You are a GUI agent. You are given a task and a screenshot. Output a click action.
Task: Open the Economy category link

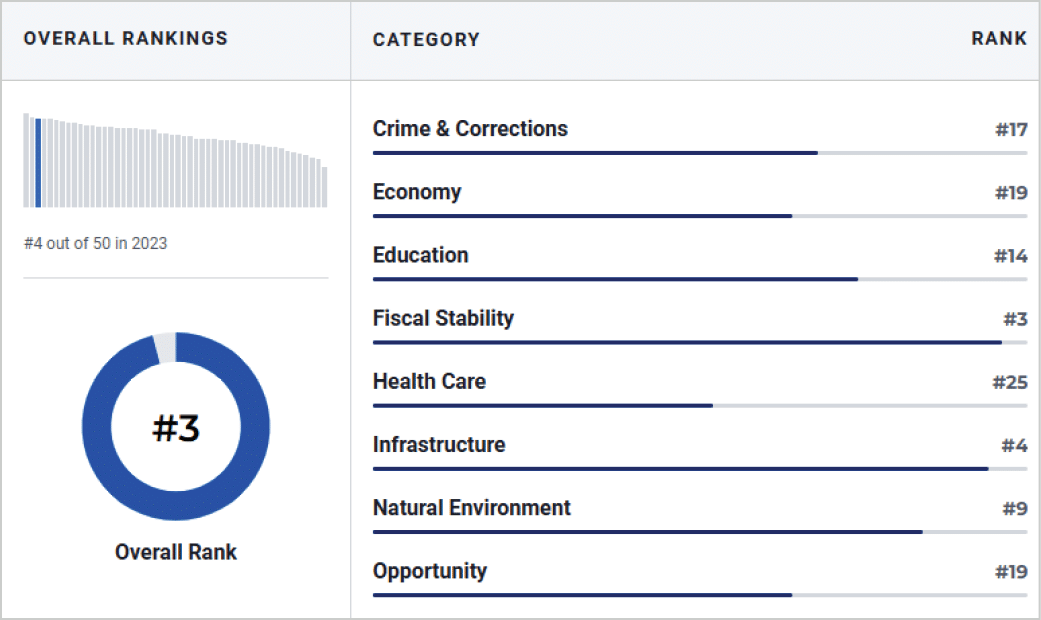click(x=417, y=192)
